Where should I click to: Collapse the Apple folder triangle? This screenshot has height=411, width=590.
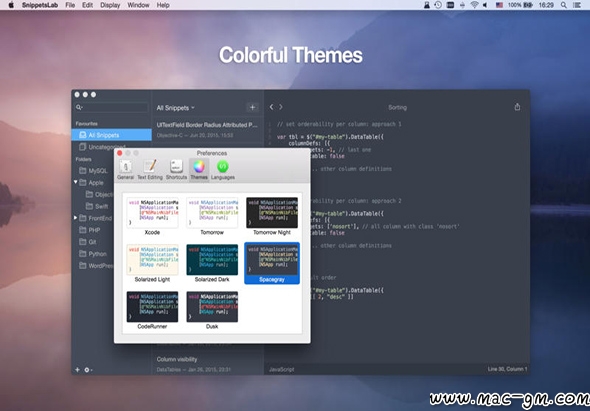click(76, 182)
